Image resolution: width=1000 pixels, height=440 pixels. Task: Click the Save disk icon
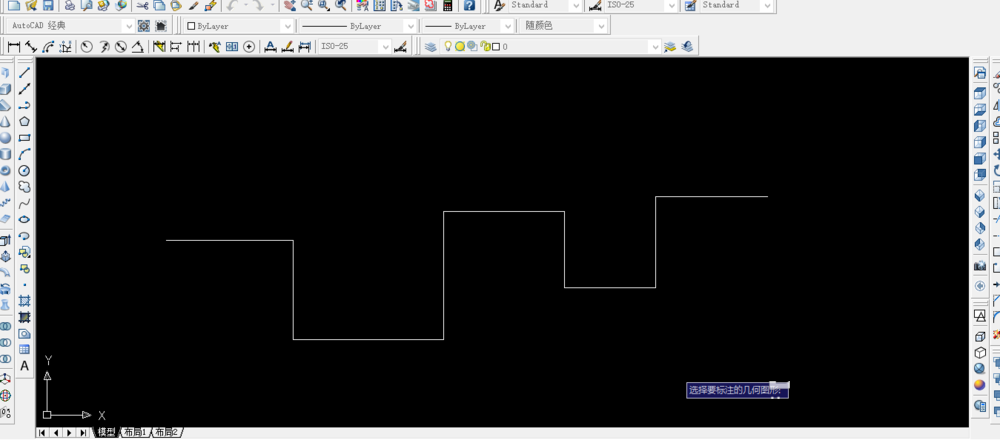pos(48,5)
